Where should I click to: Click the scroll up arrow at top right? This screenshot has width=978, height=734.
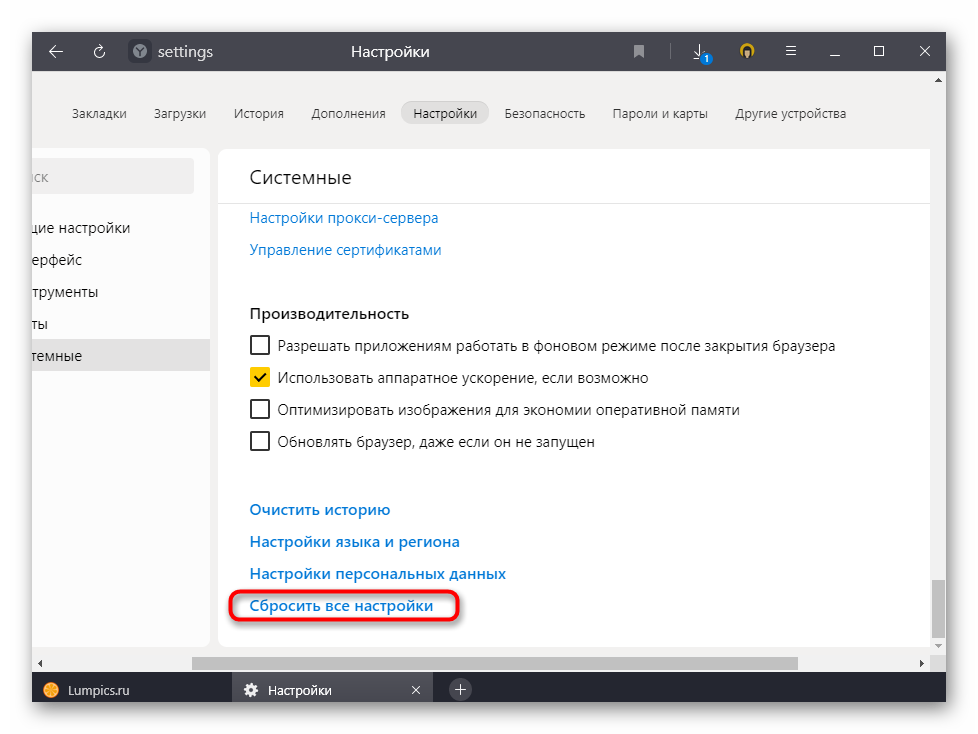point(938,80)
